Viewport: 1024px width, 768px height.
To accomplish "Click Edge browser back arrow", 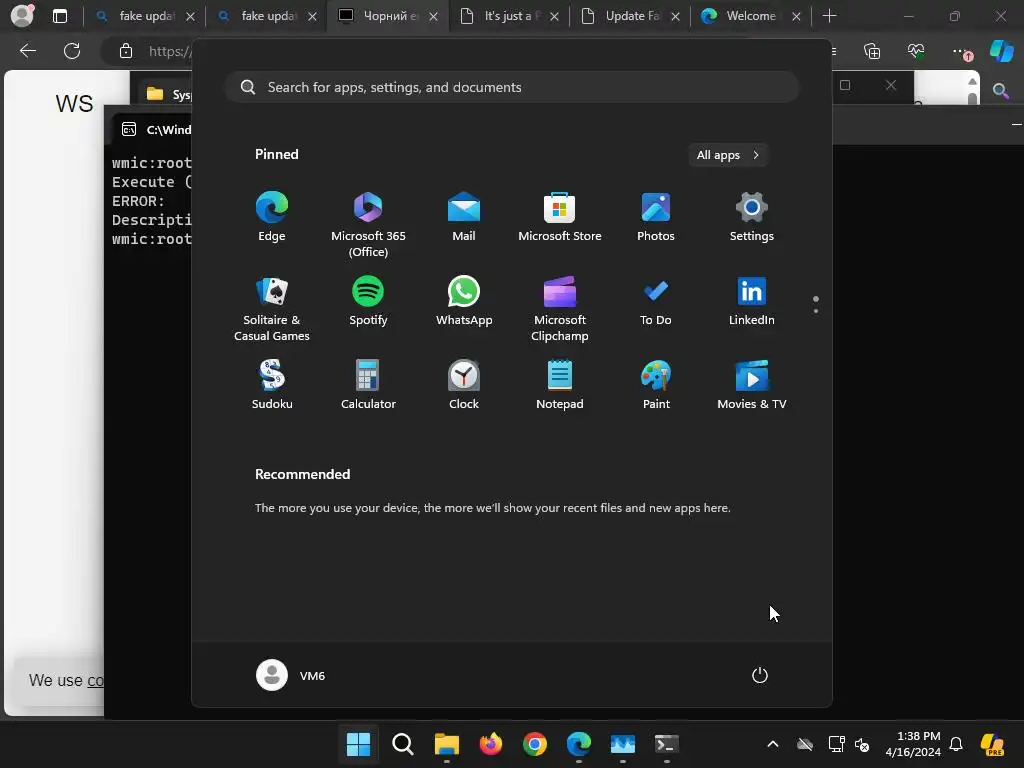I will (27, 51).
